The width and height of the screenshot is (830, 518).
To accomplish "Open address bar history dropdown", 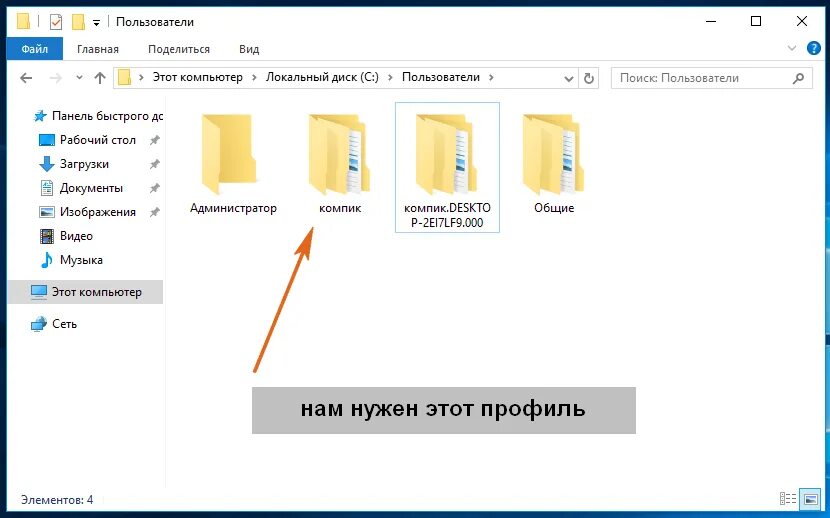I will 569,79.
